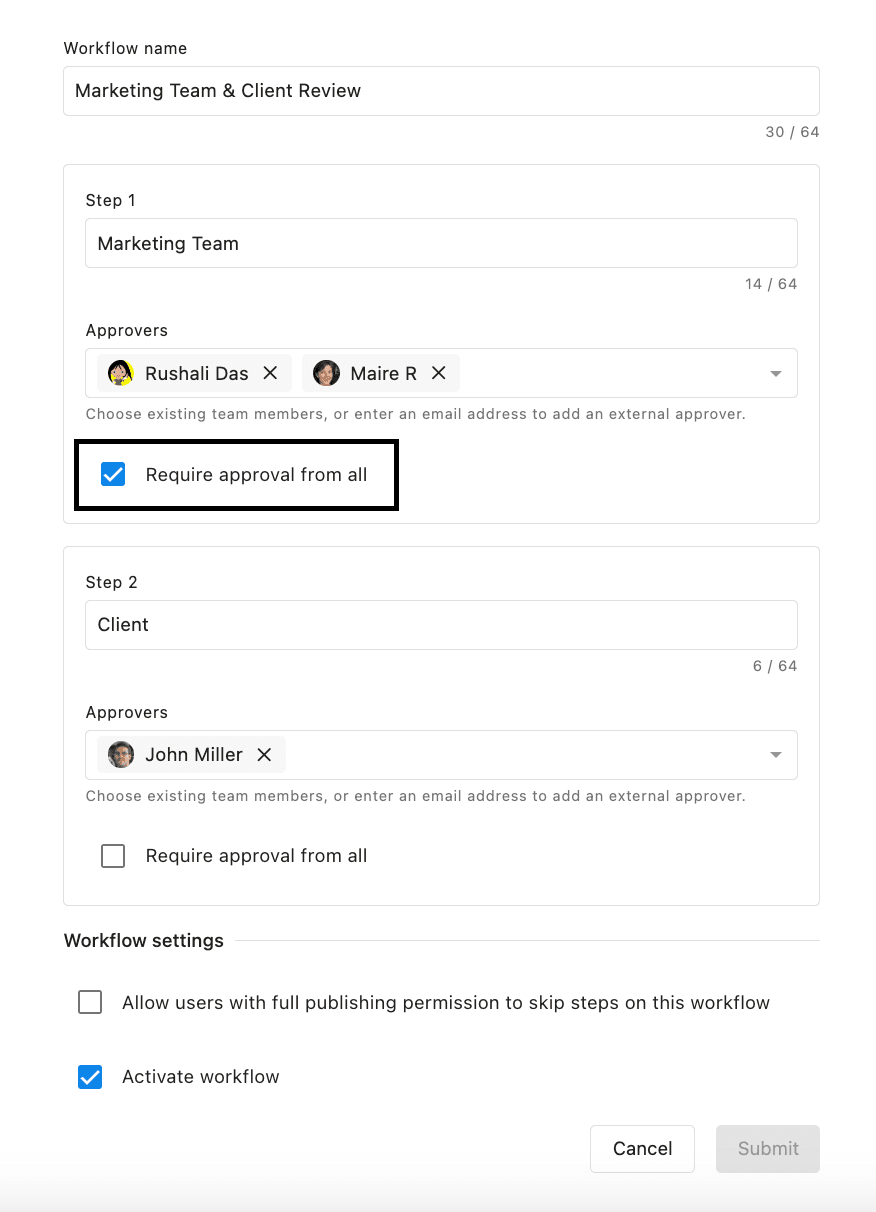Uncheck Activate workflow checkbox
The height and width of the screenshot is (1212, 876).
90,1077
